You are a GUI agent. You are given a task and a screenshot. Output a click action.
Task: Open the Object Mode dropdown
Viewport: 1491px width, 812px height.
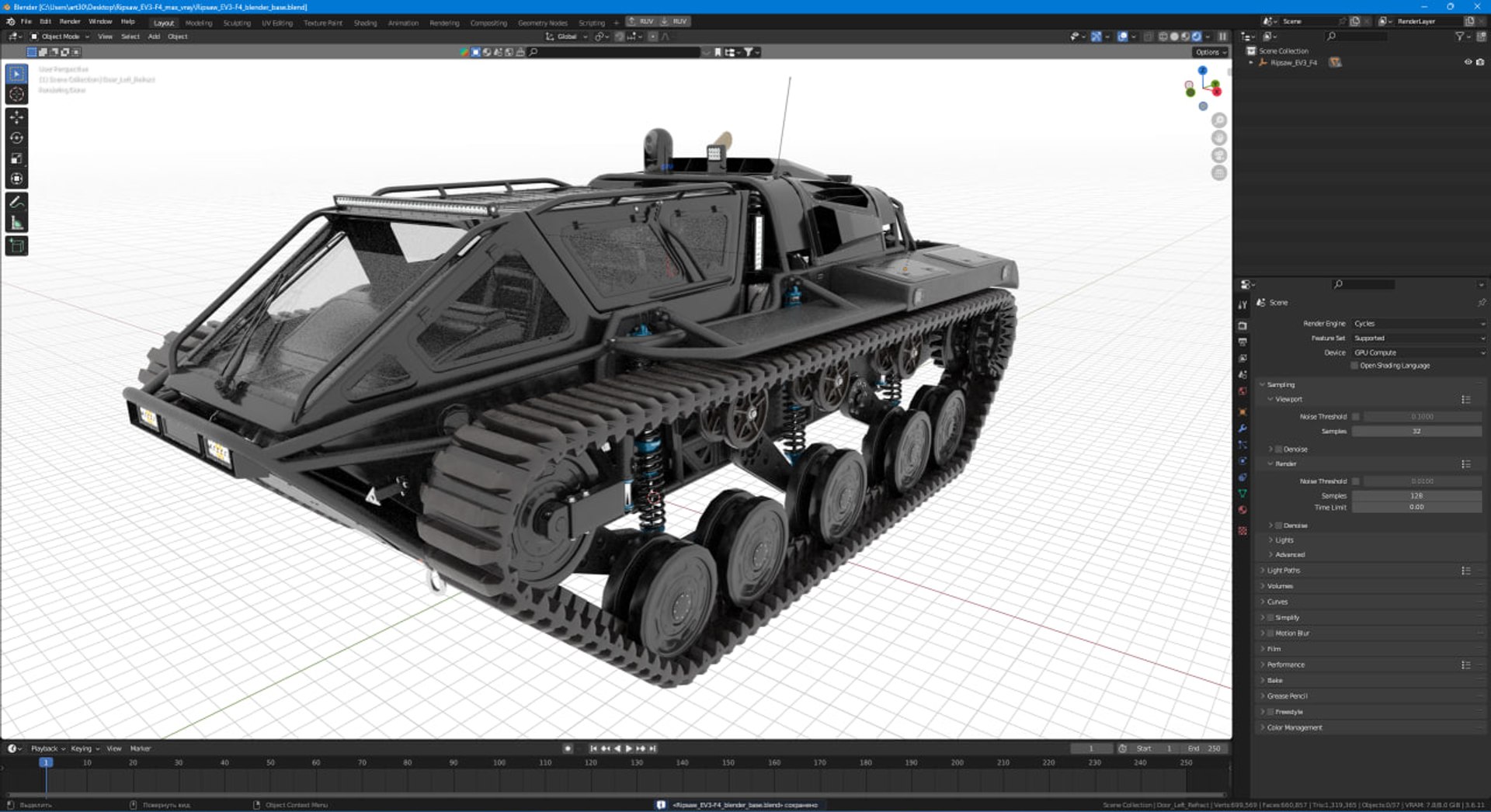(60, 36)
